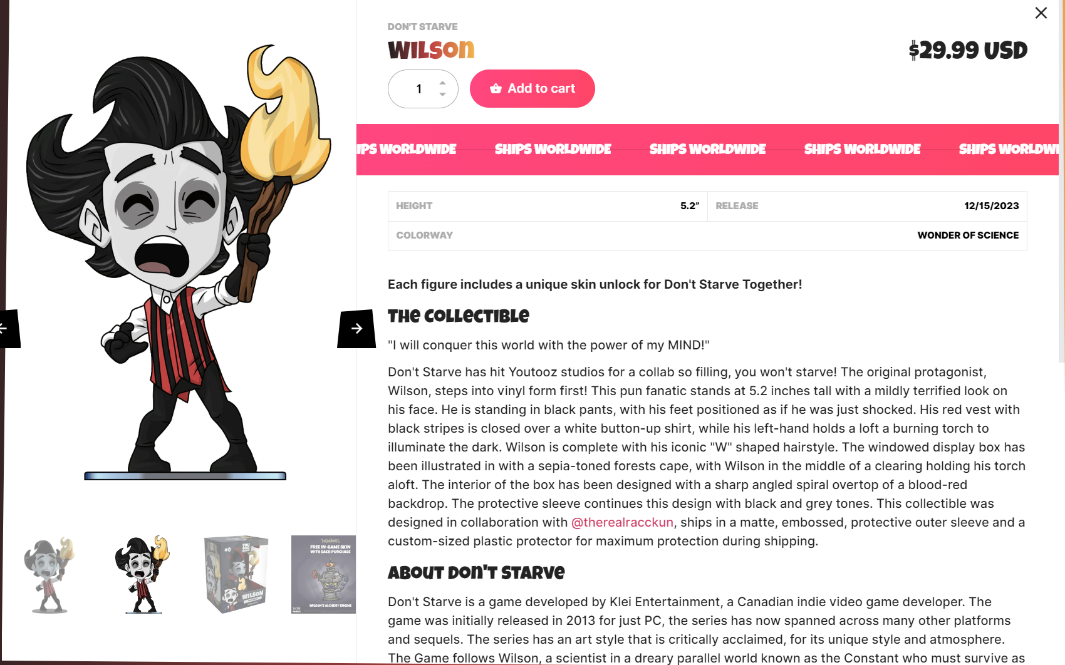Decrease quantity with the down arrow
The image size is (1065, 665).
(443, 94)
